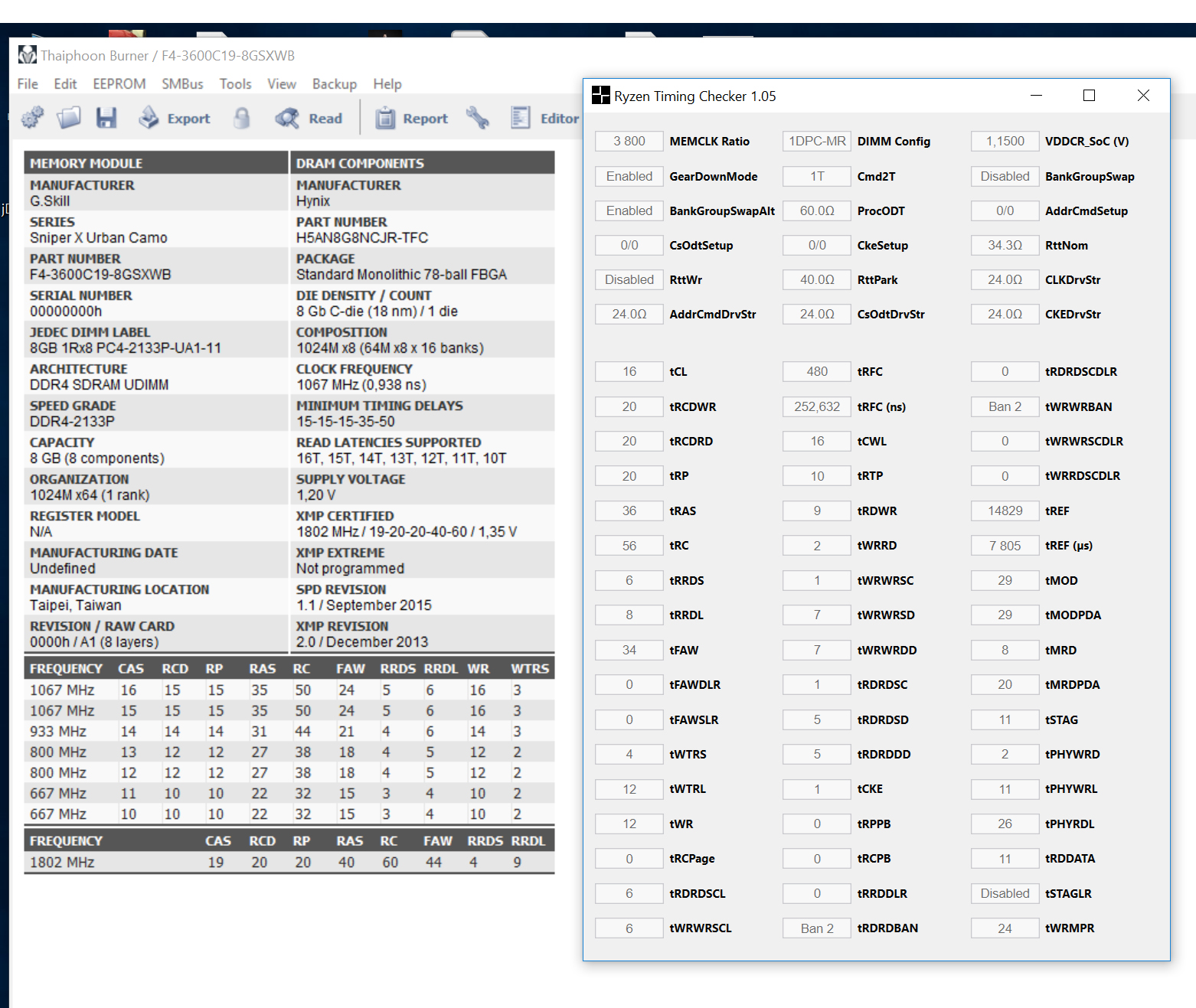Click the tRDRDBAN Ban 2 field
The width and height of the screenshot is (1196, 1008).
click(817, 928)
